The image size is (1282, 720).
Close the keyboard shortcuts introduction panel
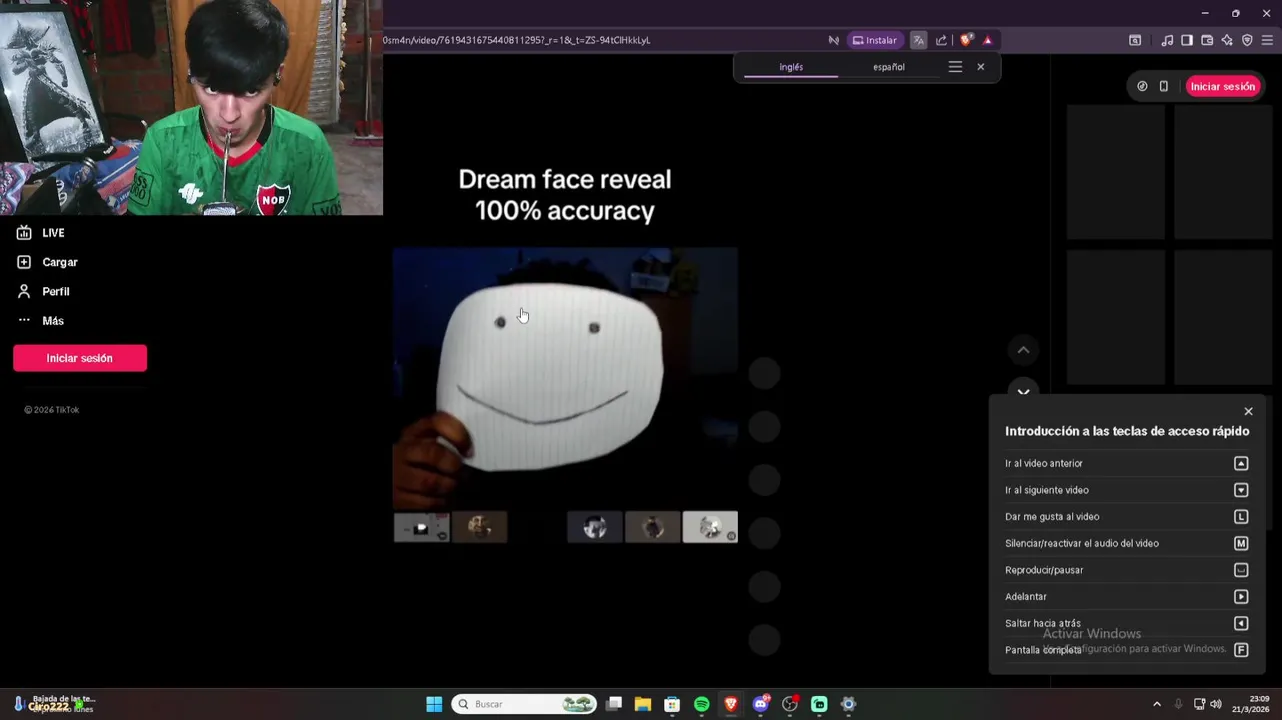coord(1248,411)
